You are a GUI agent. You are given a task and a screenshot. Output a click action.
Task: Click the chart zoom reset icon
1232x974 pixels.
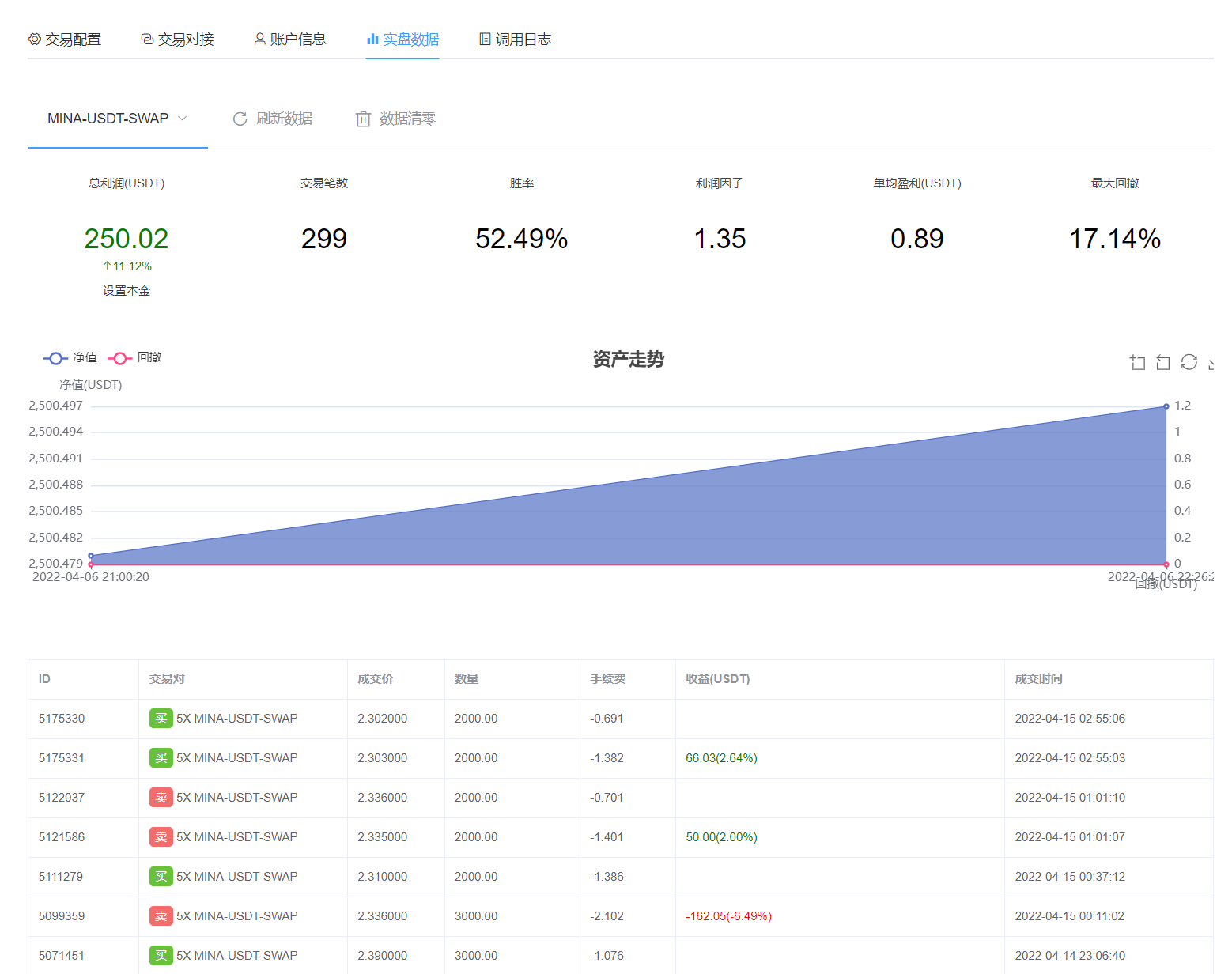1163,362
